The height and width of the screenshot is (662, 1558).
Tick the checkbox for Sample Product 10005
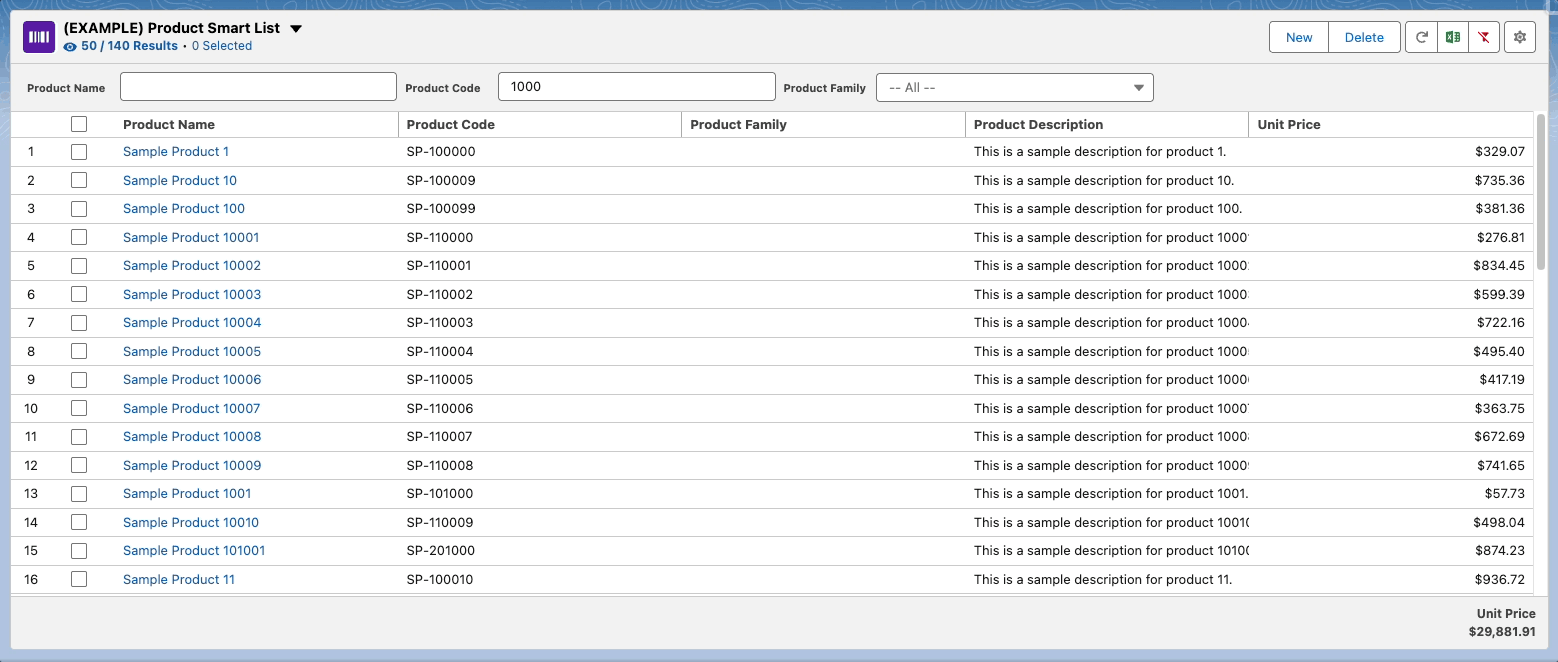click(79, 351)
